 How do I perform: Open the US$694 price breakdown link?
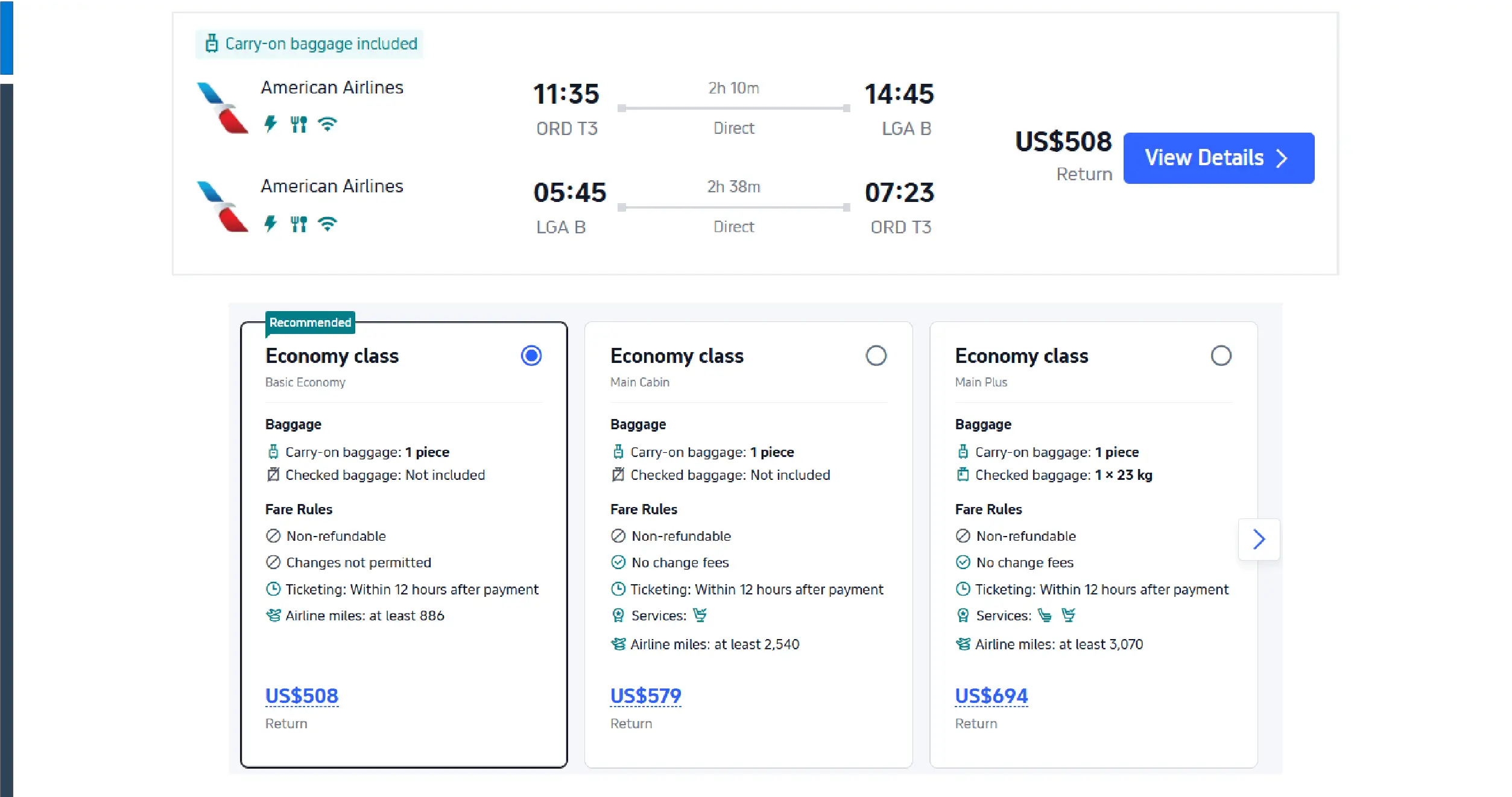click(991, 696)
